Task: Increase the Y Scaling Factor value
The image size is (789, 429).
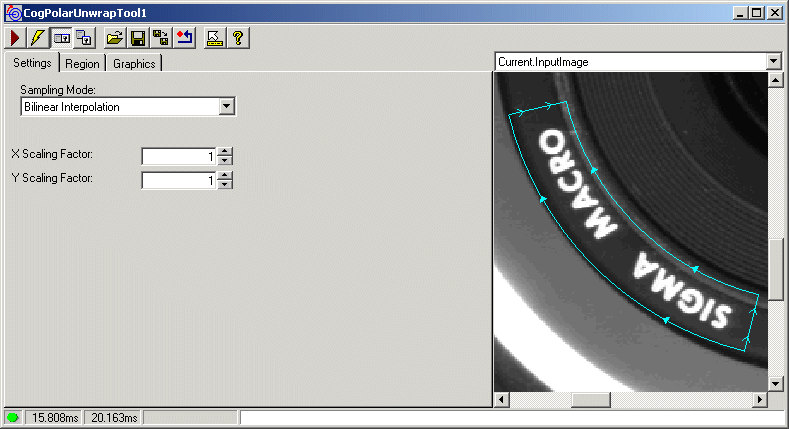Action: (x=225, y=176)
